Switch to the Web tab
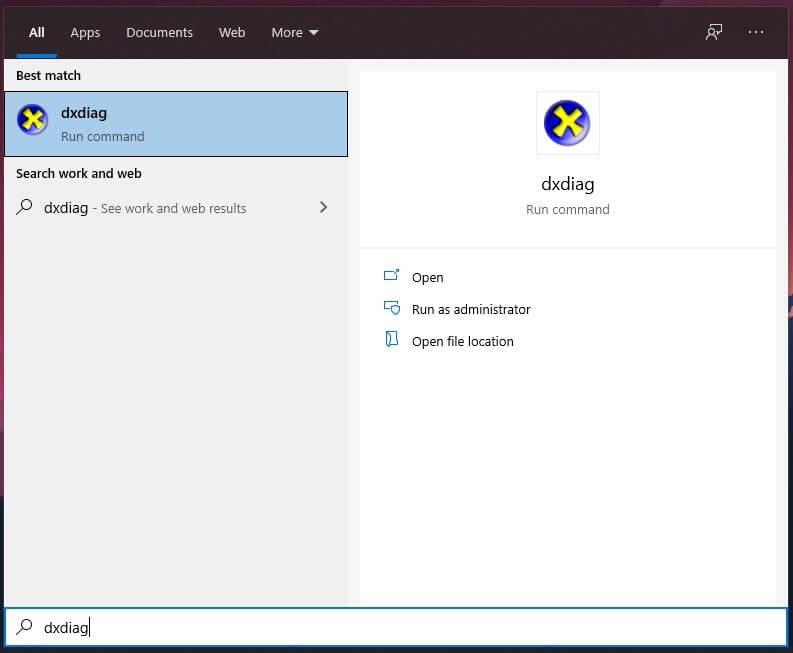Viewport: 793px width, 653px height. (232, 33)
